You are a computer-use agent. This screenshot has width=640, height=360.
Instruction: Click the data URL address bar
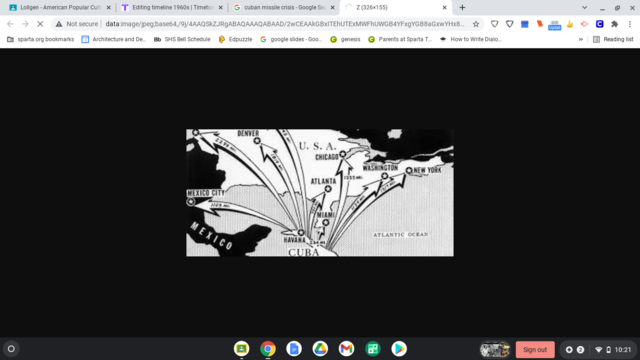click(284, 24)
